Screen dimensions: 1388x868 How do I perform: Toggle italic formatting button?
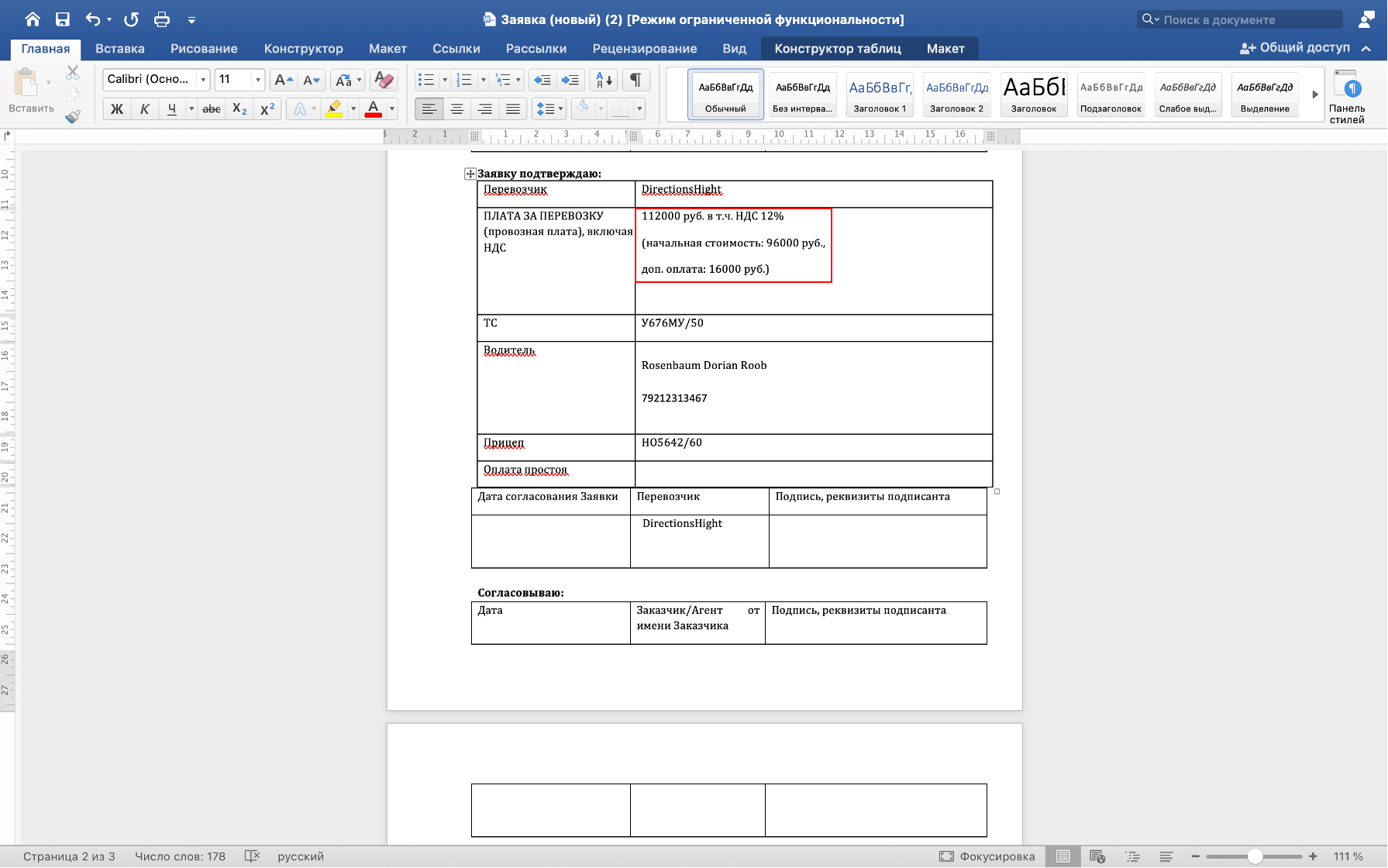(x=144, y=109)
